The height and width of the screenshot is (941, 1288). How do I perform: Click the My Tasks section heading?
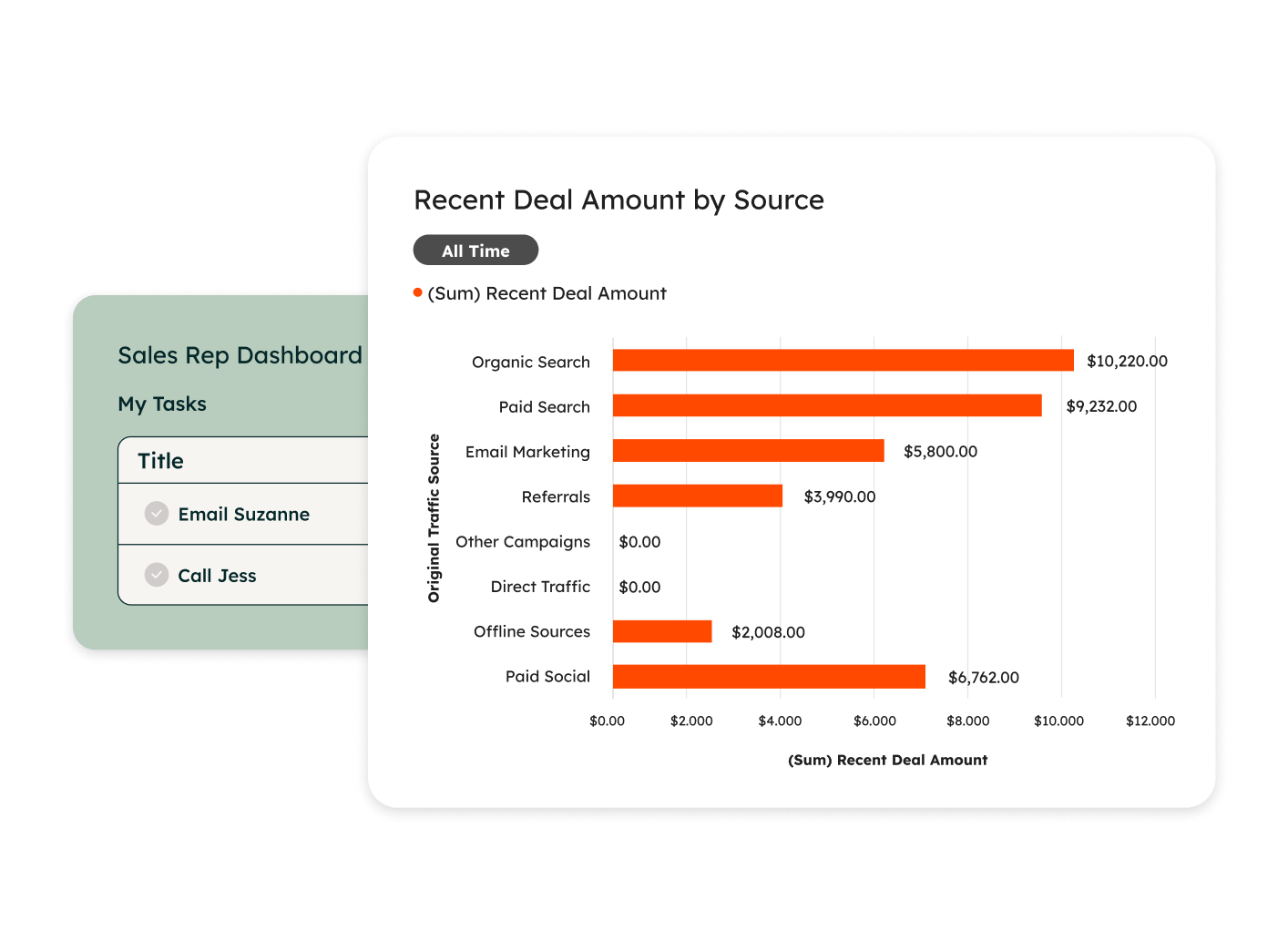click(x=162, y=404)
